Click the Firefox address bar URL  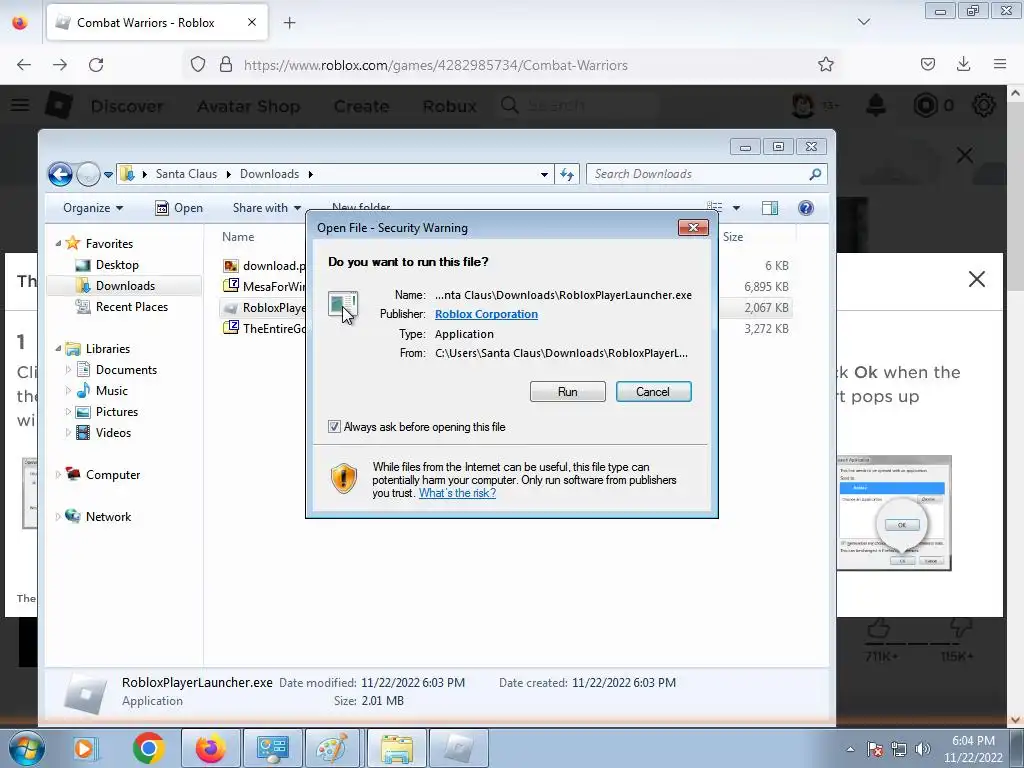point(436,65)
